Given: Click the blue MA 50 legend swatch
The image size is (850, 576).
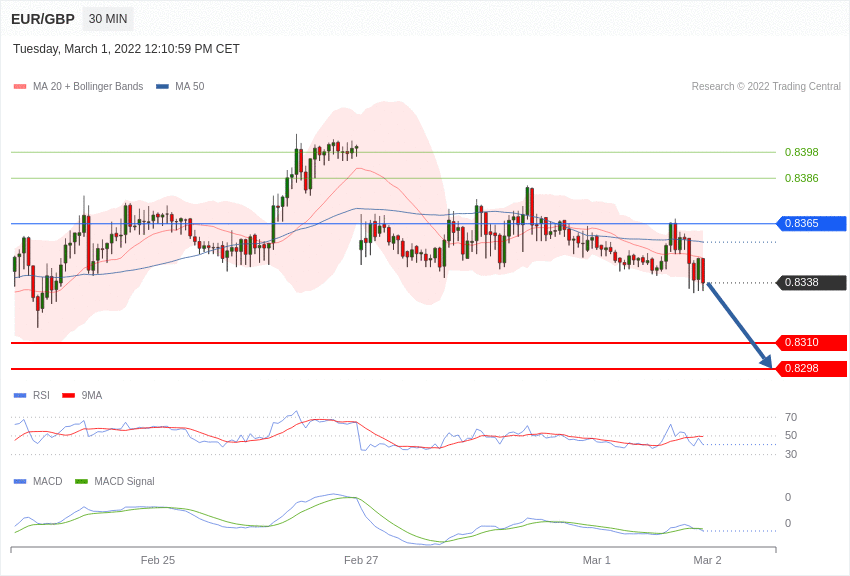Looking at the screenshot, I should tap(162, 87).
